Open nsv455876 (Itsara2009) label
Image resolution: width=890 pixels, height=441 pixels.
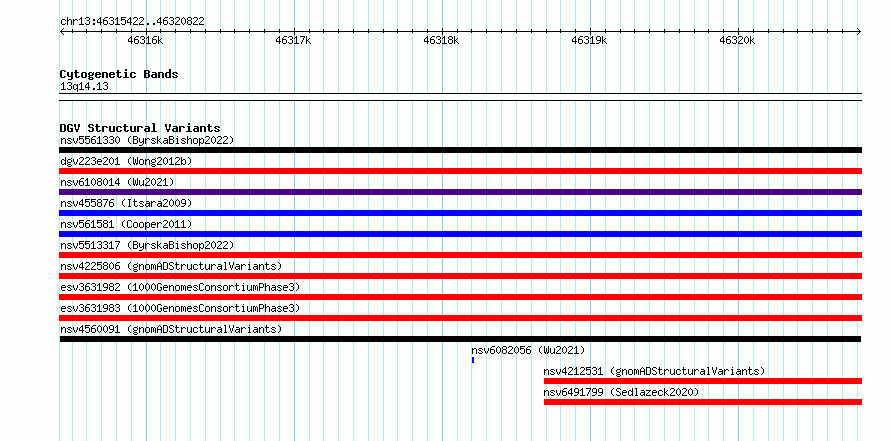tap(126, 203)
